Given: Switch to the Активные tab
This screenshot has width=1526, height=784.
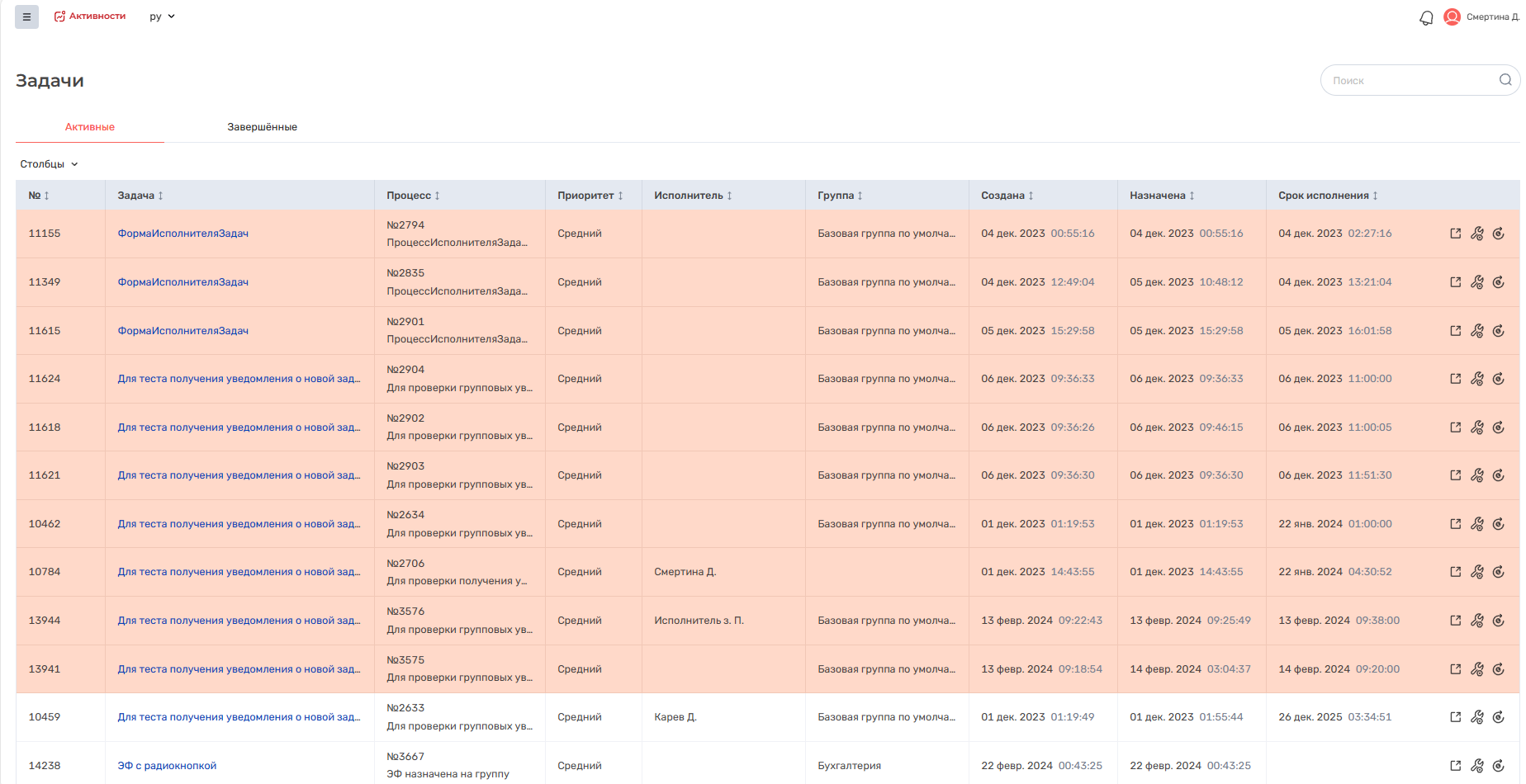Looking at the screenshot, I should [x=90, y=127].
